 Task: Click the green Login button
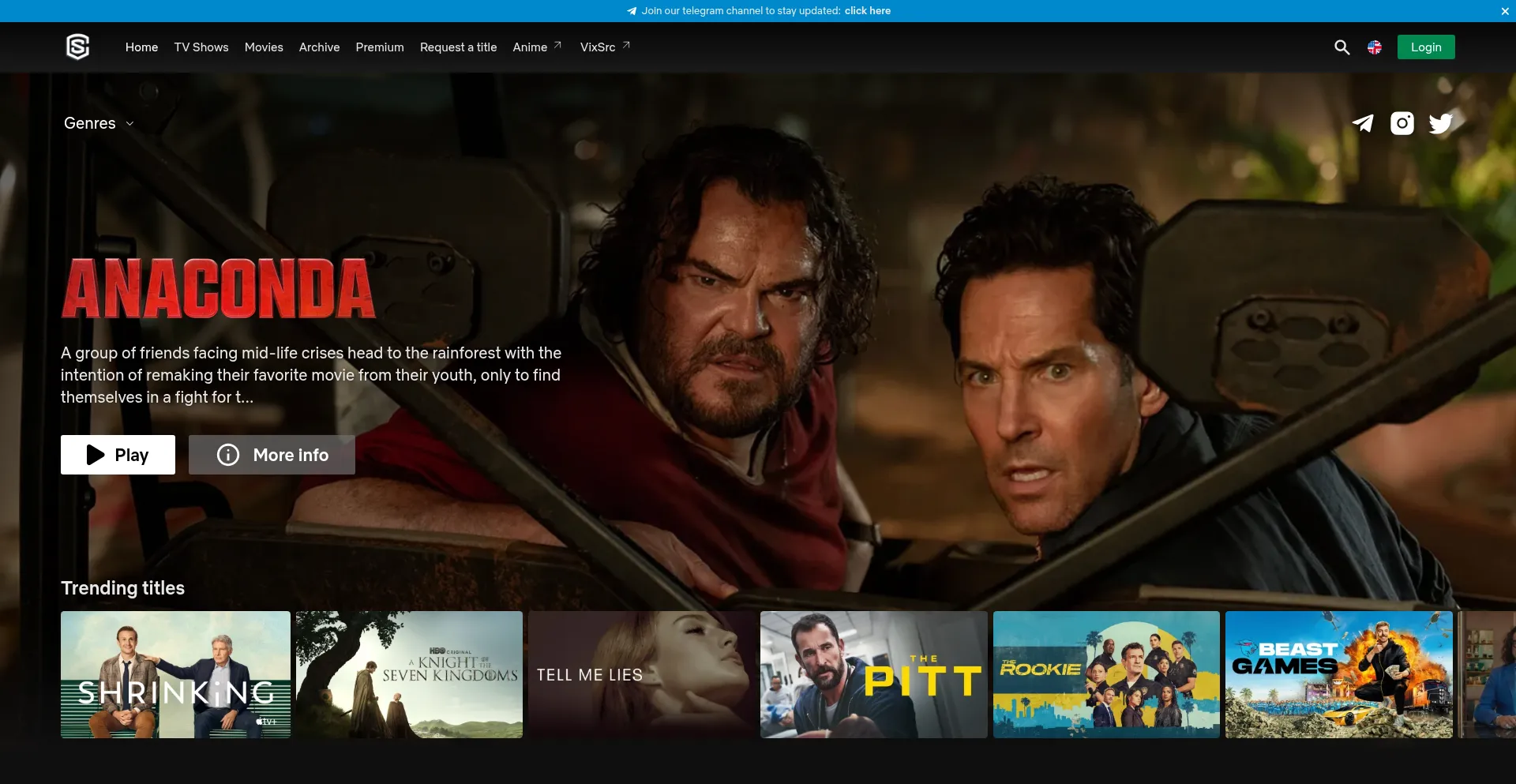point(1426,47)
